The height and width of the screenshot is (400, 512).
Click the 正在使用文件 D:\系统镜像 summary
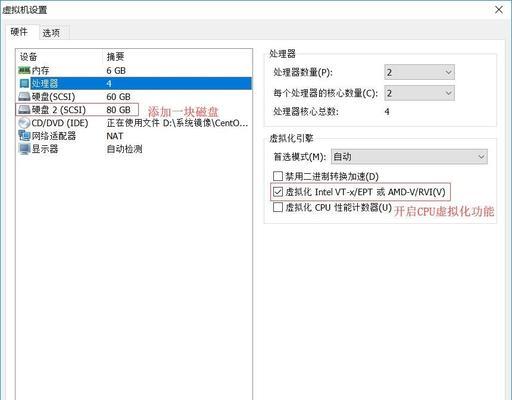coord(177,123)
